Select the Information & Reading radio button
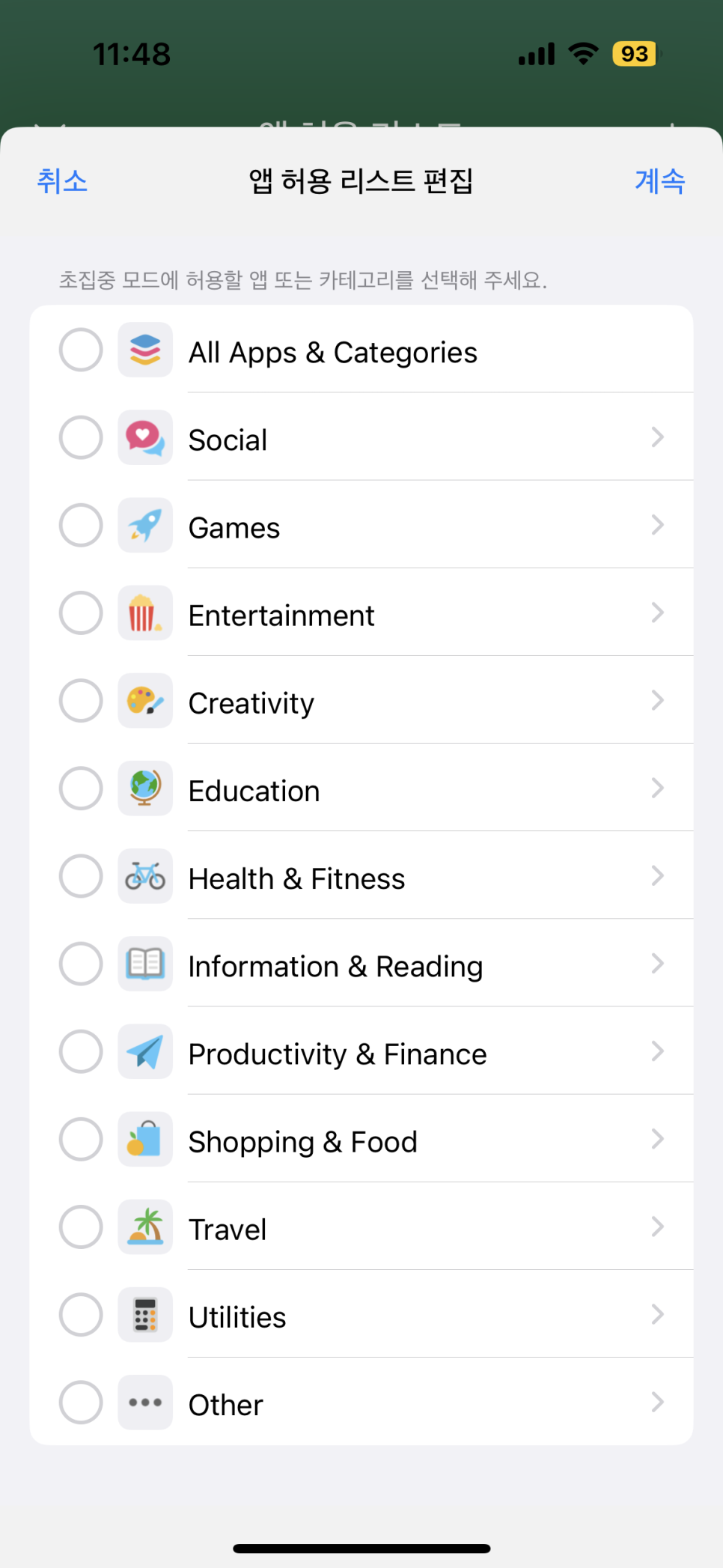 (x=81, y=964)
